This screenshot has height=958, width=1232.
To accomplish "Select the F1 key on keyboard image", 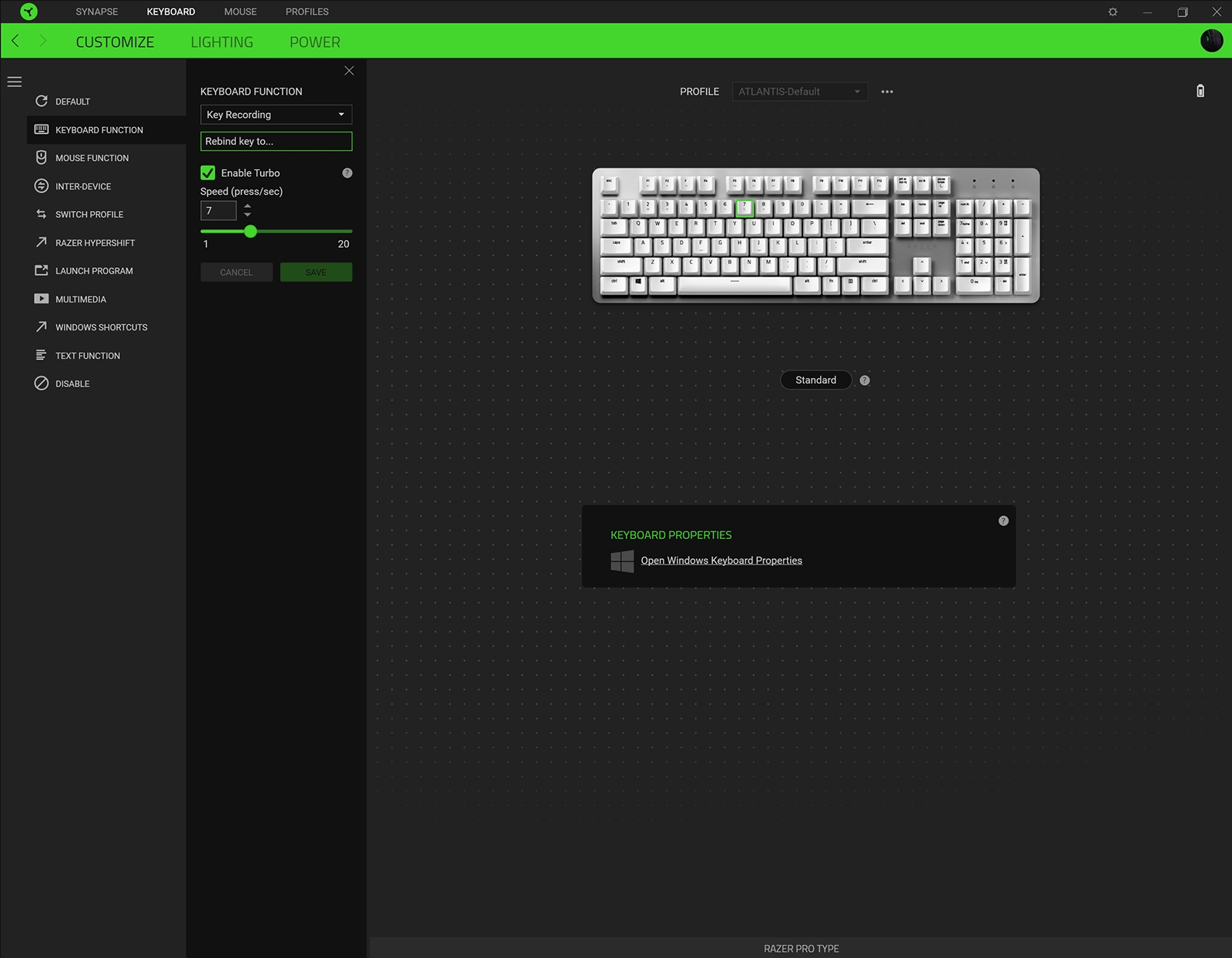I will (x=648, y=185).
